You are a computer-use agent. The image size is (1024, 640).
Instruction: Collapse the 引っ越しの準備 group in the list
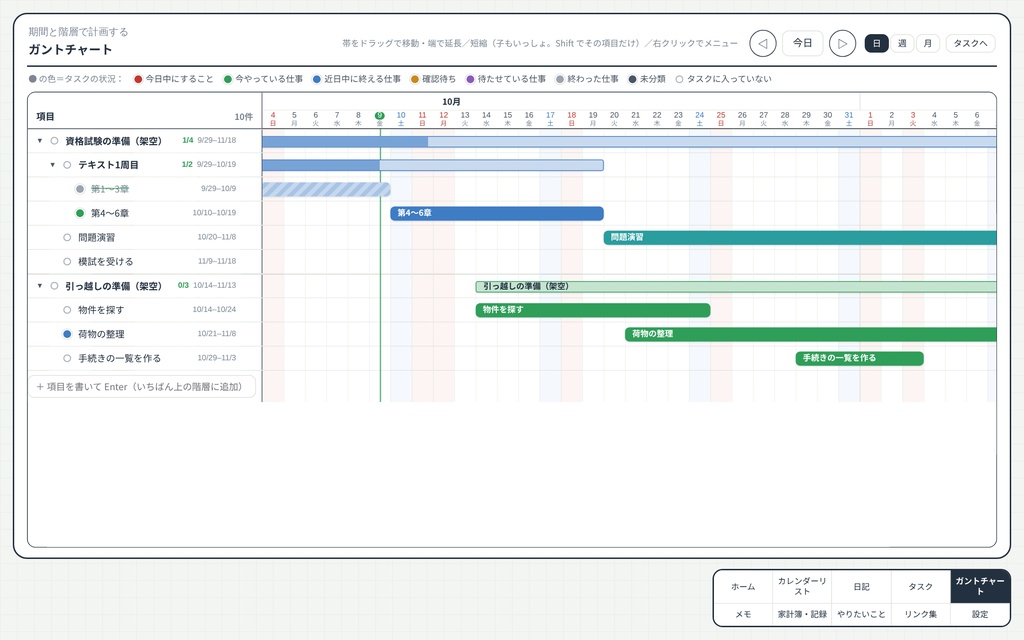(40, 286)
